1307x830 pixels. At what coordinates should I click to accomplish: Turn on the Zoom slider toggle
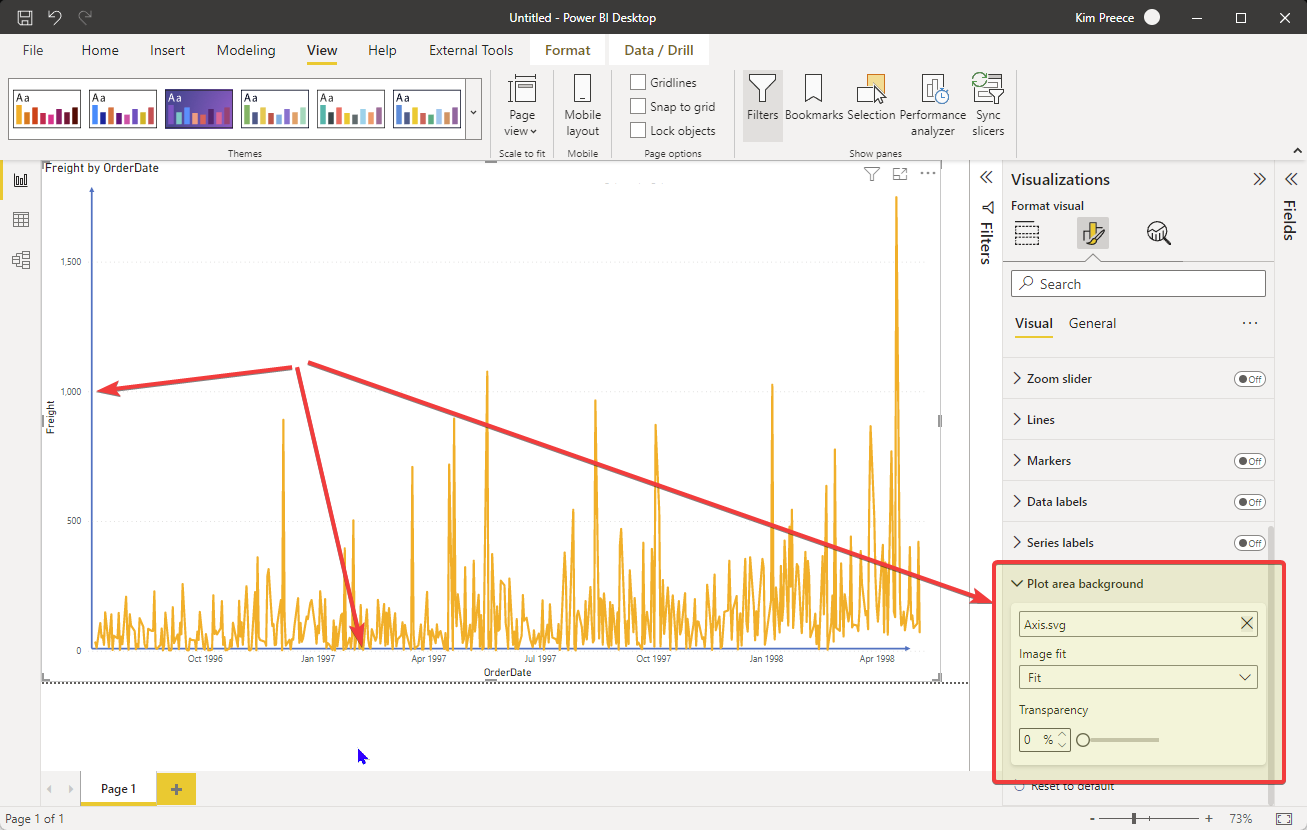1249,379
